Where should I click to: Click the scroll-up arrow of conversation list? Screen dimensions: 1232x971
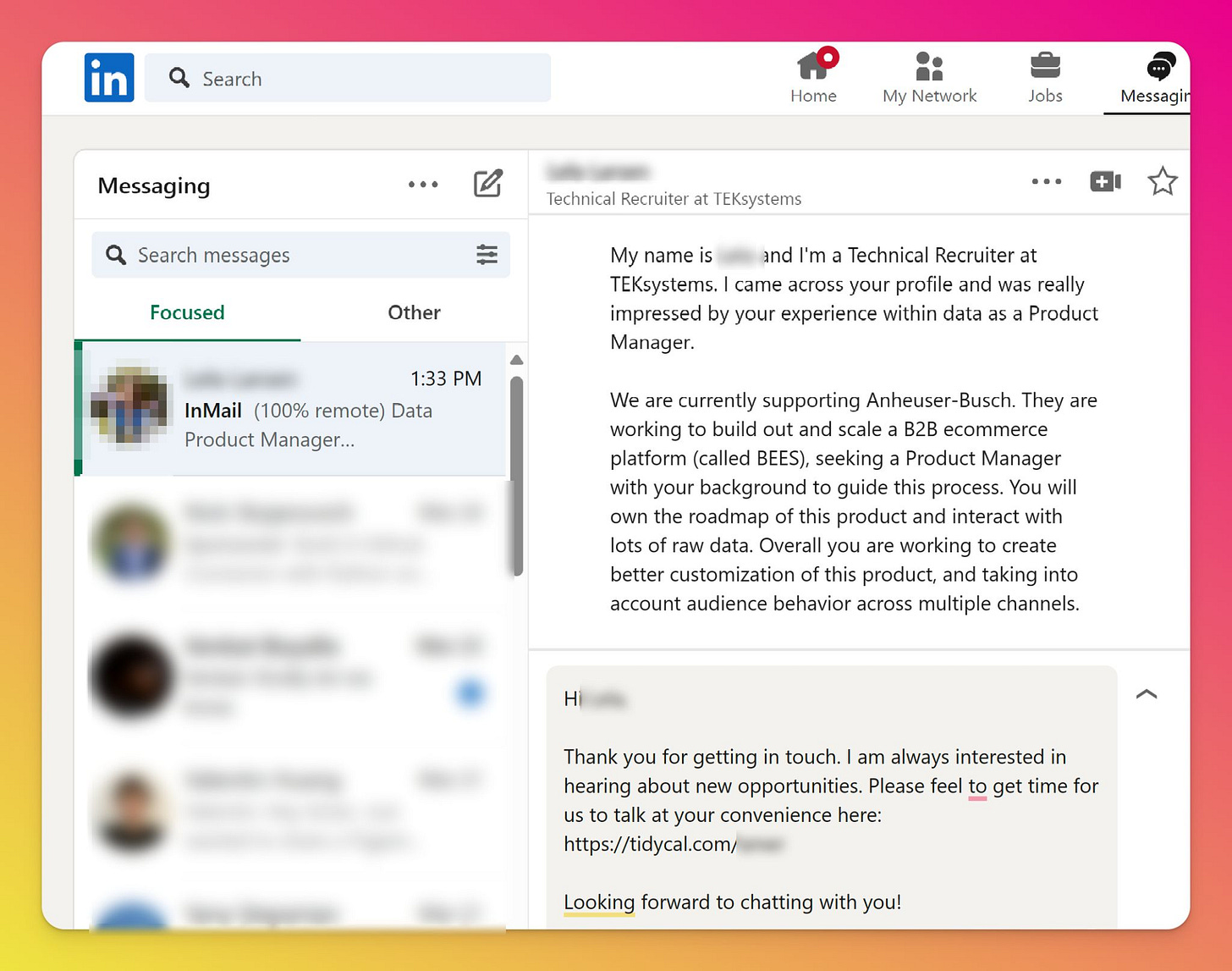(x=516, y=360)
